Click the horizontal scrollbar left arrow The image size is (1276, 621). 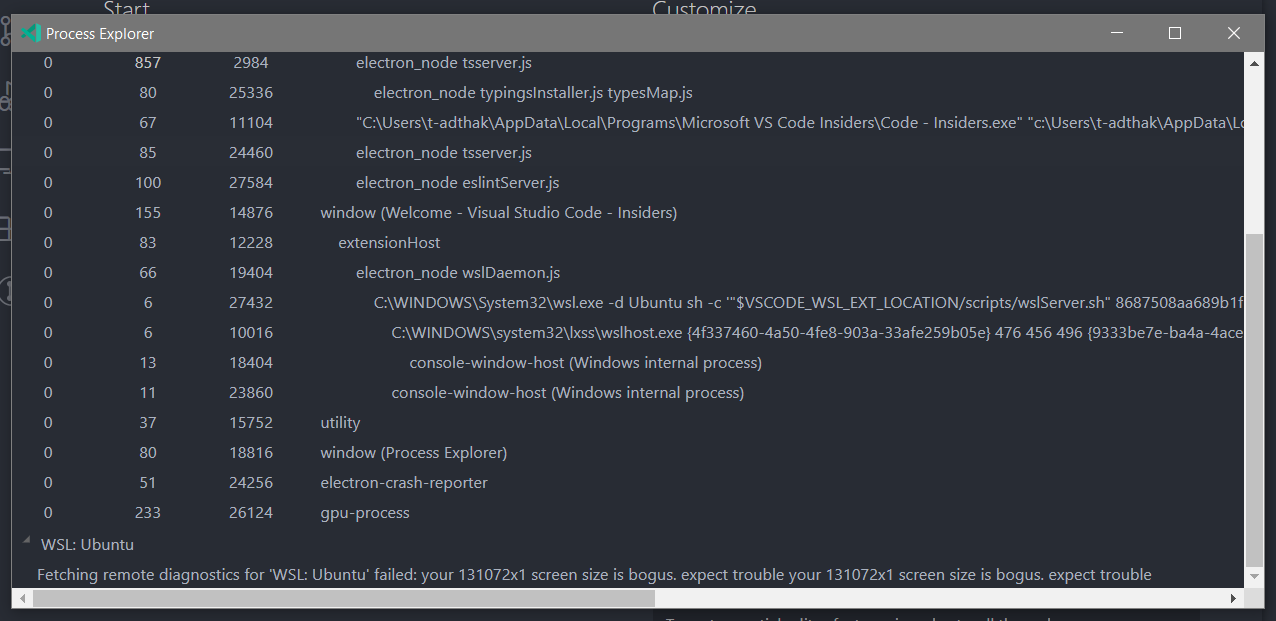(21, 598)
